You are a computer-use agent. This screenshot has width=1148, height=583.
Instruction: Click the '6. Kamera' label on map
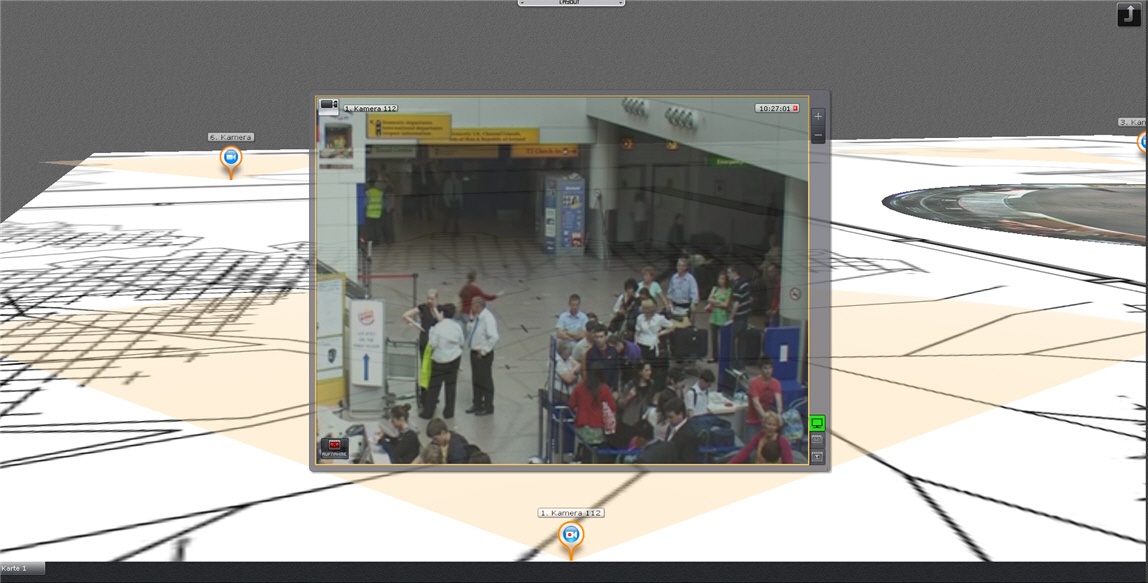231,137
